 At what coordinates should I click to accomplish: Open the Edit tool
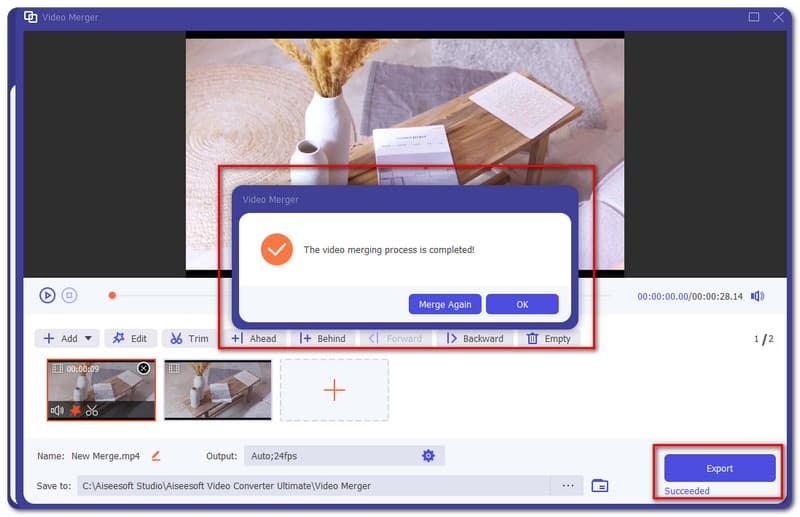click(130, 338)
